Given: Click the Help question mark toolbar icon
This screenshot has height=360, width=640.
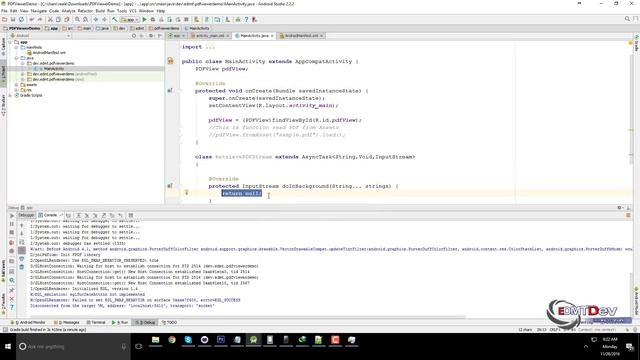Looking at the screenshot, I should point(246,20).
